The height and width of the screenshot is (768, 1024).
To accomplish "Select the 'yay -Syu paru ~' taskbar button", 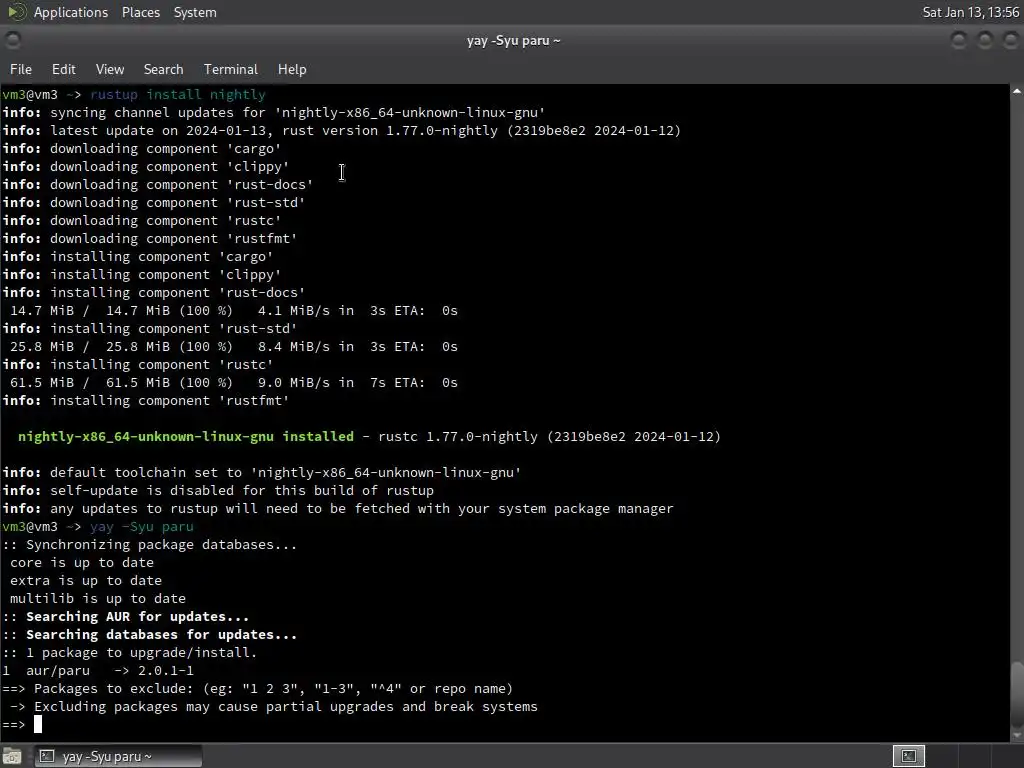I will (x=118, y=756).
